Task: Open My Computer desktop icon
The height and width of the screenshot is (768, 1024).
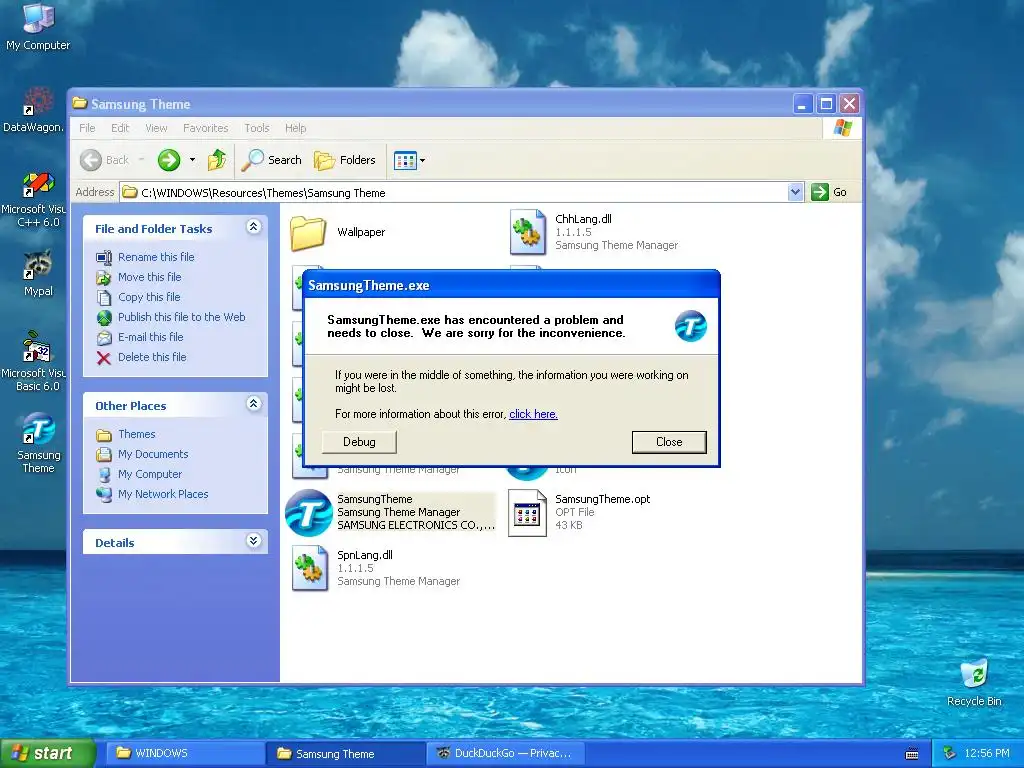Action: click(37, 26)
